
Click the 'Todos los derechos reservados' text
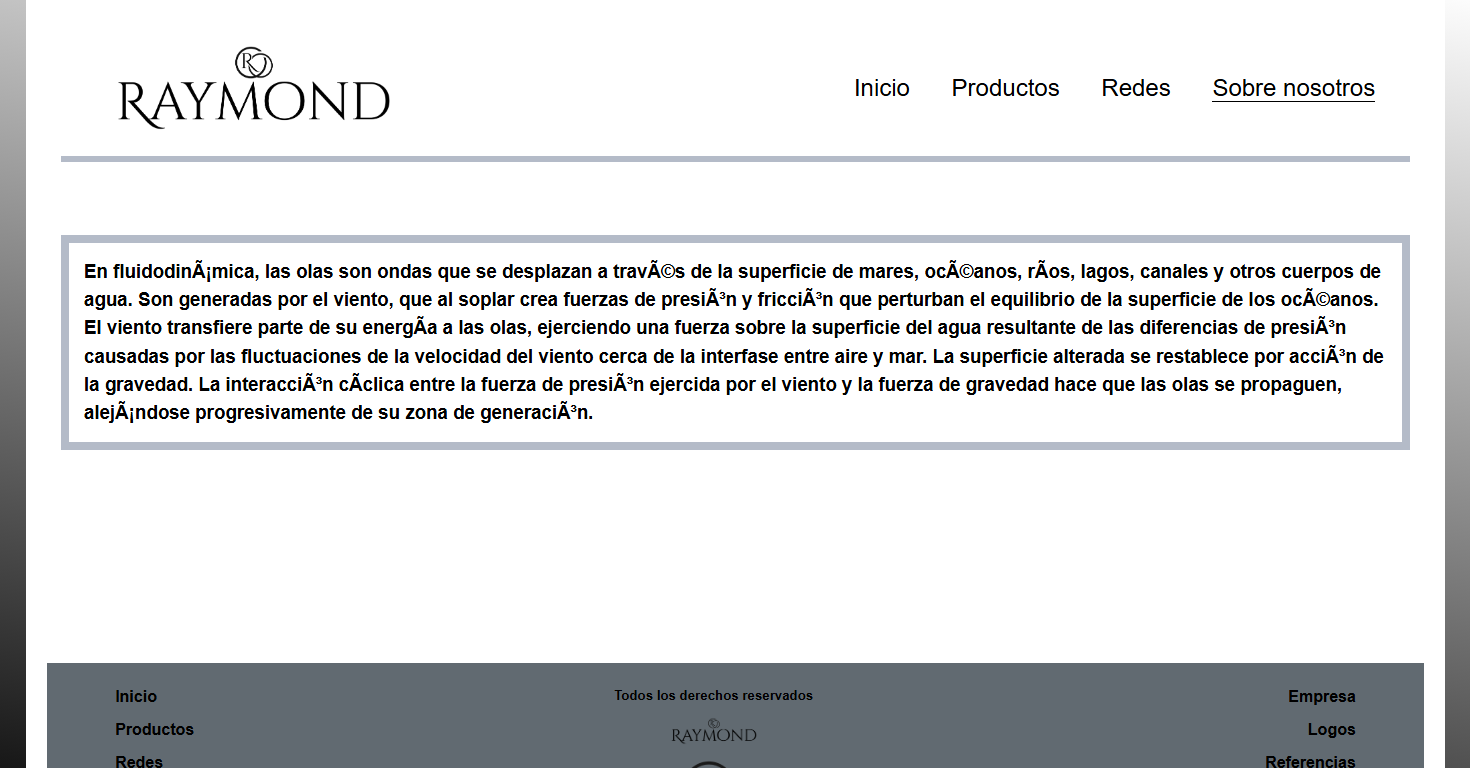pyautogui.click(x=713, y=695)
